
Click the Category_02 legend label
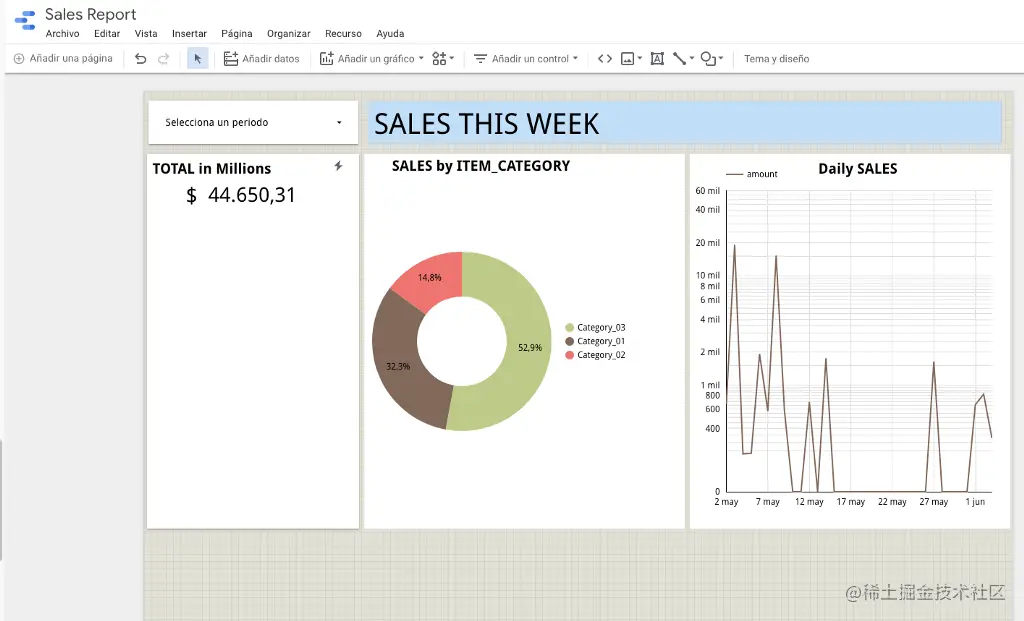[x=601, y=355]
